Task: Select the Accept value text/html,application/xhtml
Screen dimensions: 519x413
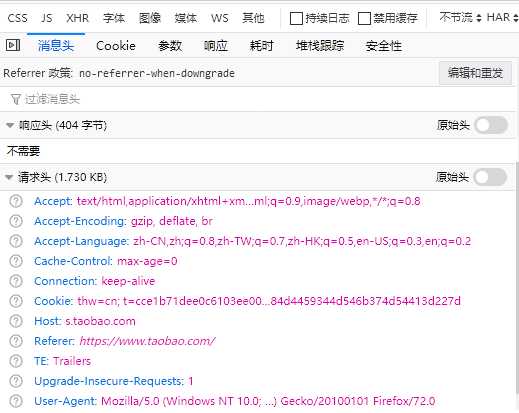Action: [x=248, y=201]
